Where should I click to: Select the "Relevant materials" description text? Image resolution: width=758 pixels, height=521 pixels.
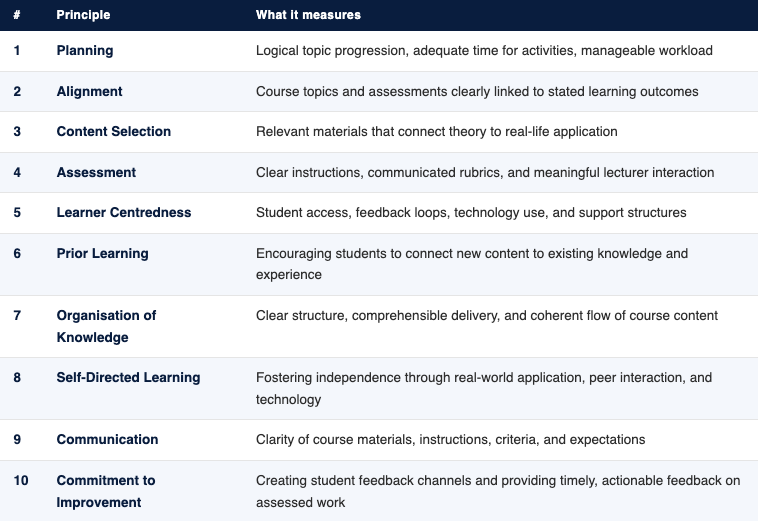(x=436, y=131)
